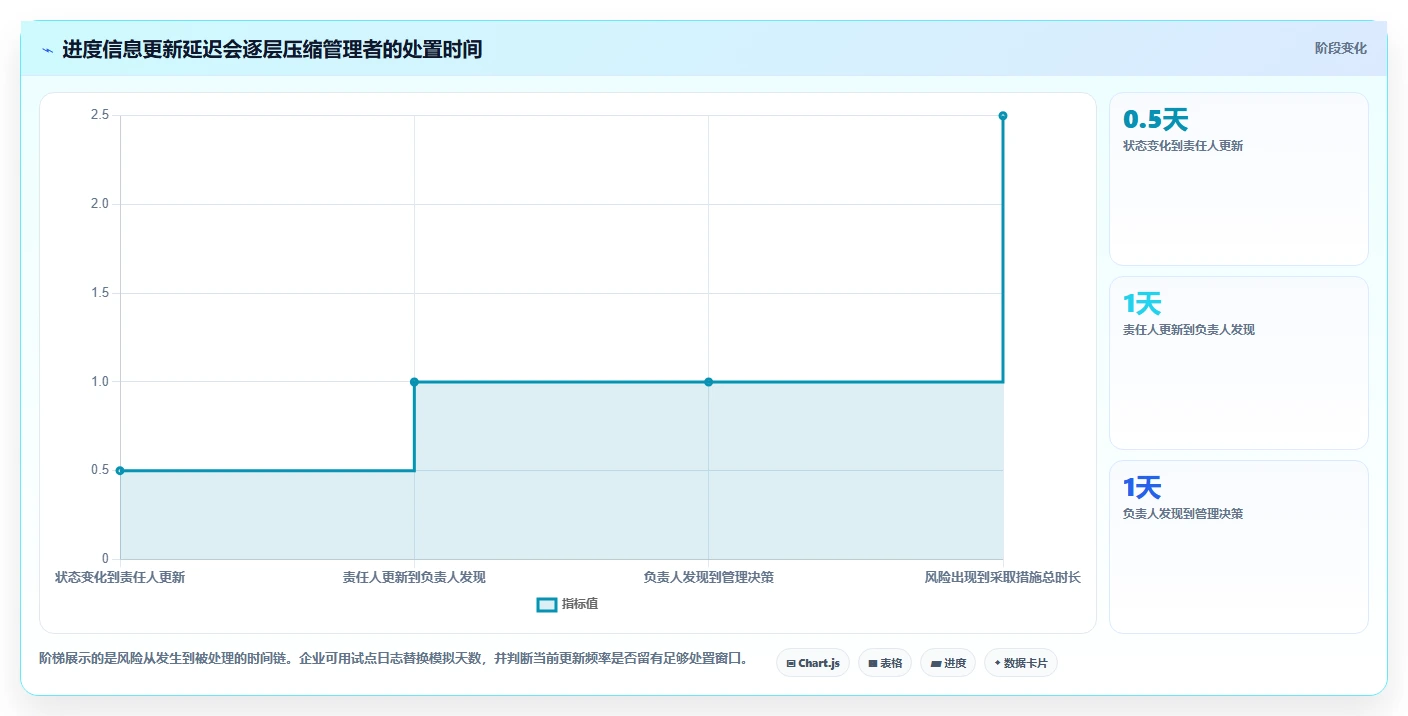Click data point above 负责人发现到管理决策
This screenshot has height=716, width=1408.
708,382
